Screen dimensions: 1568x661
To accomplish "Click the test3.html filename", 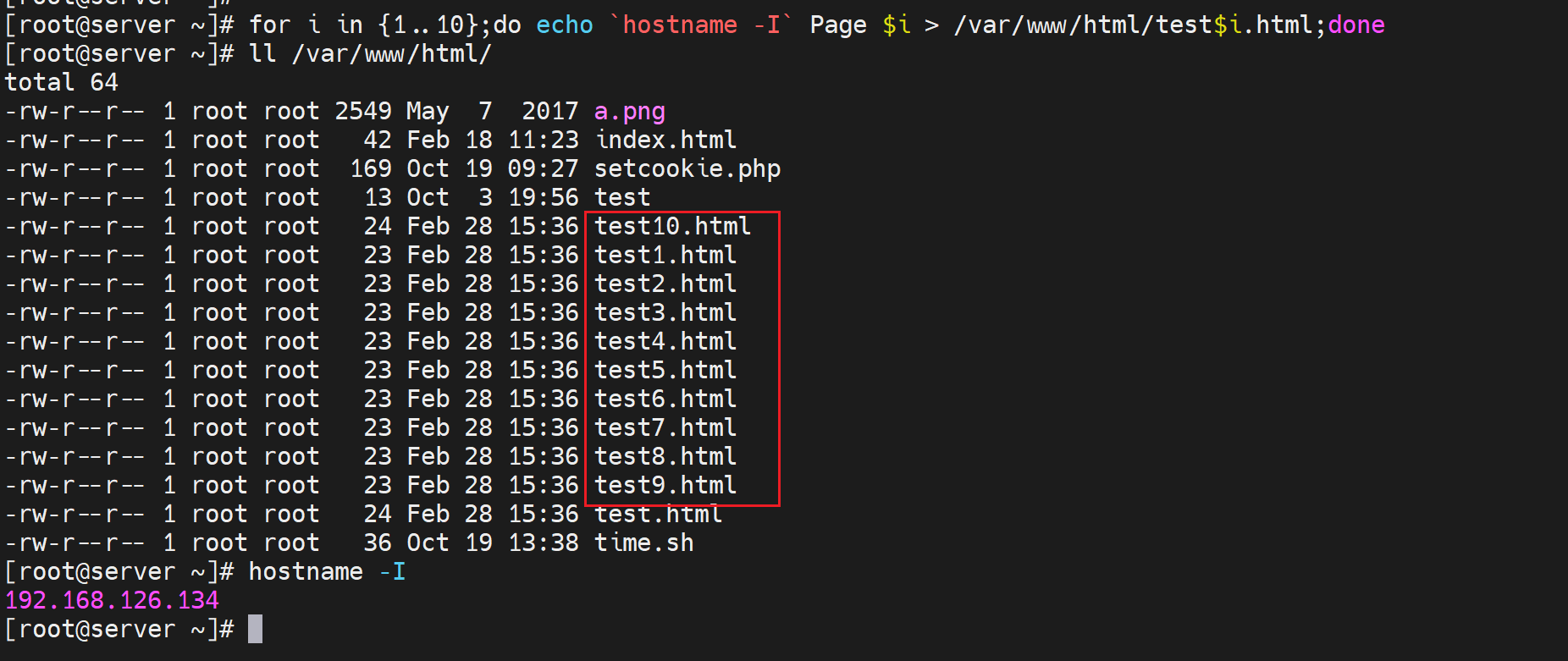I will [665, 313].
